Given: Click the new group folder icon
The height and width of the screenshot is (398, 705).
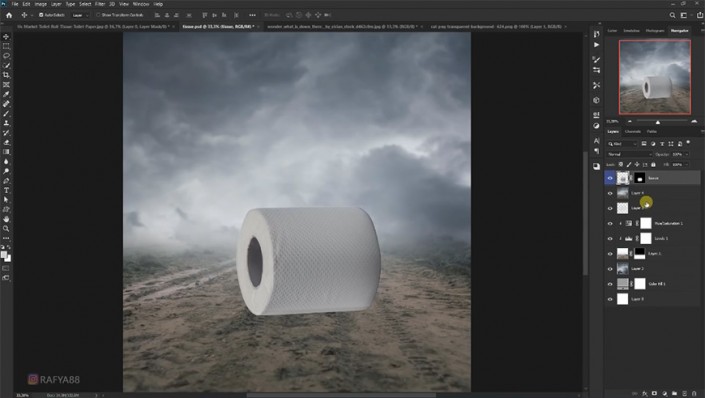Looking at the screenshot, I should (x=674, y=393).
